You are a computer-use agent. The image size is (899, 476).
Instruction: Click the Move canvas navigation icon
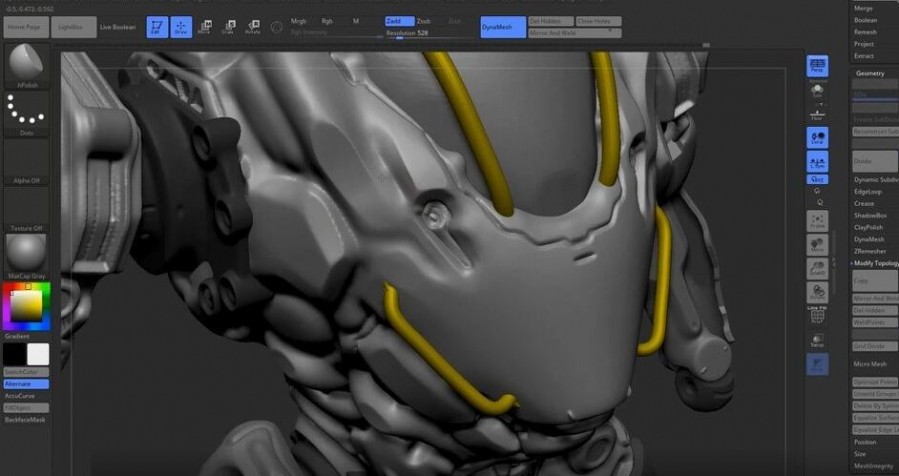click(817, 245)
